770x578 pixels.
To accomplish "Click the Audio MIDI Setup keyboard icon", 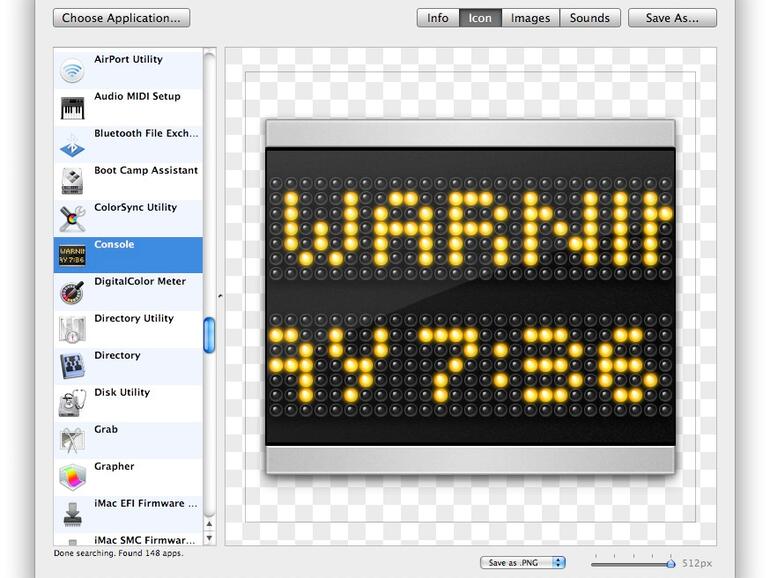I will tap(72, 108).
